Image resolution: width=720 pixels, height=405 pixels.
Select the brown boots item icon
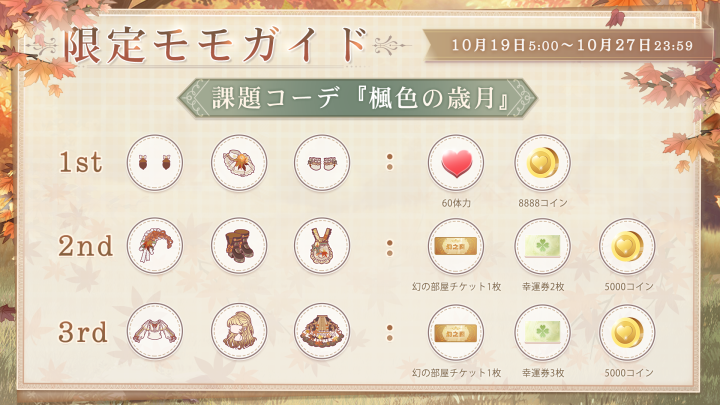pos(239,246)
